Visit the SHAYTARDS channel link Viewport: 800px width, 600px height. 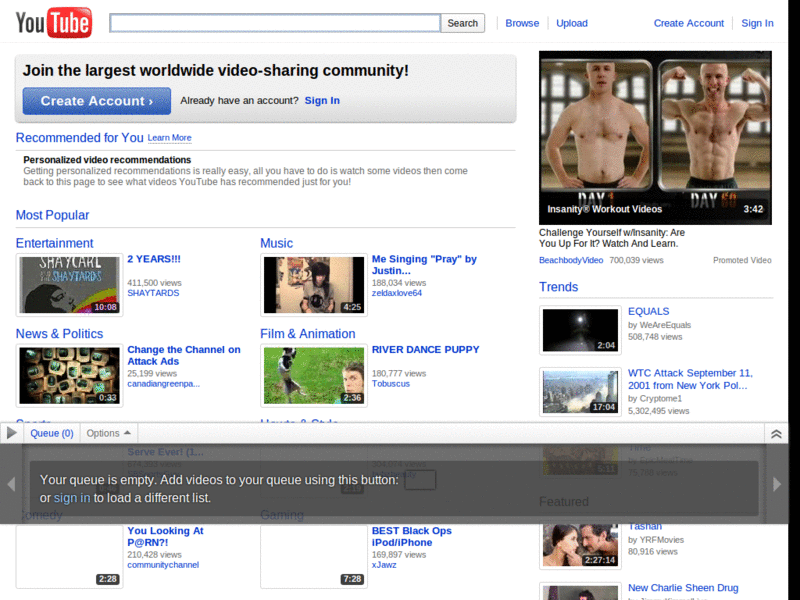click(153, 293)
